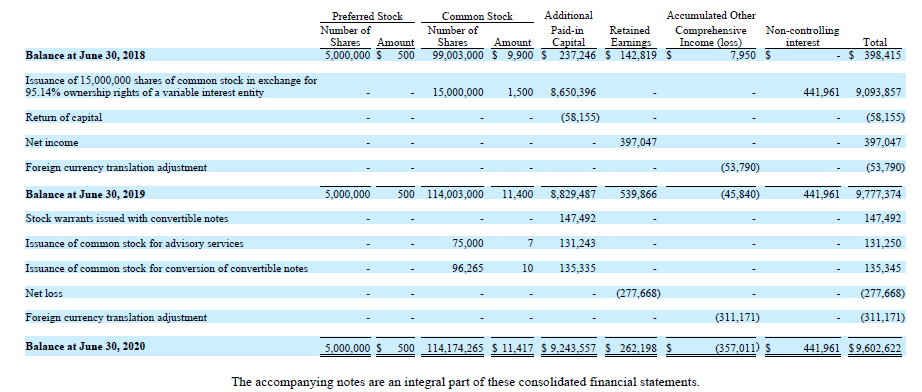Select the 9,093,857 total value
922x392 pixels.
tap(879, 92)
